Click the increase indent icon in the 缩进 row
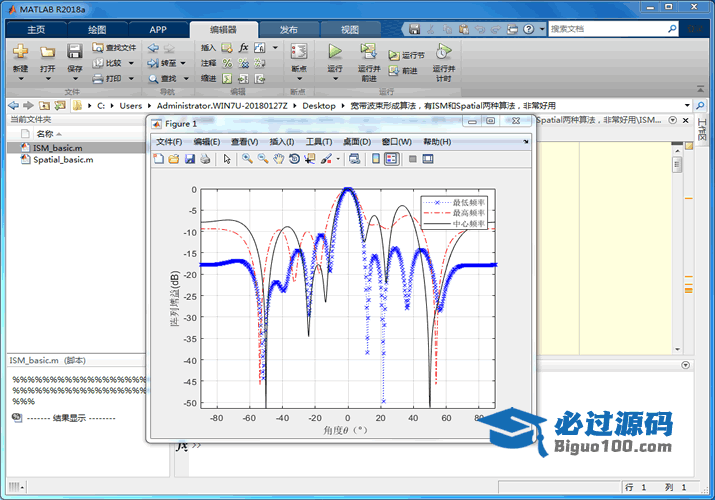Viewport: 715px width, 500px height. (x=244, y=78)
